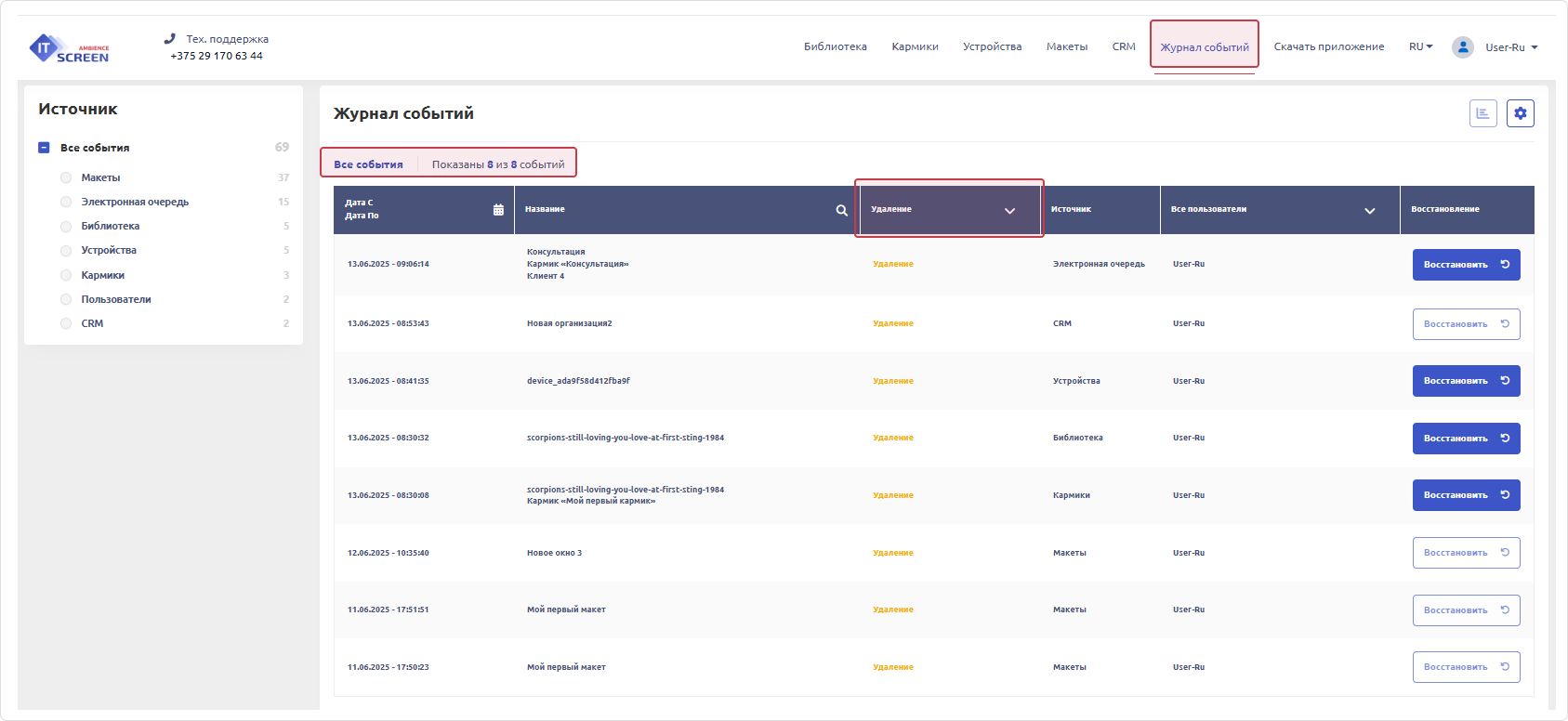Select the Электронная очередь radio button
1568x721 pixels.
(66, 202)
